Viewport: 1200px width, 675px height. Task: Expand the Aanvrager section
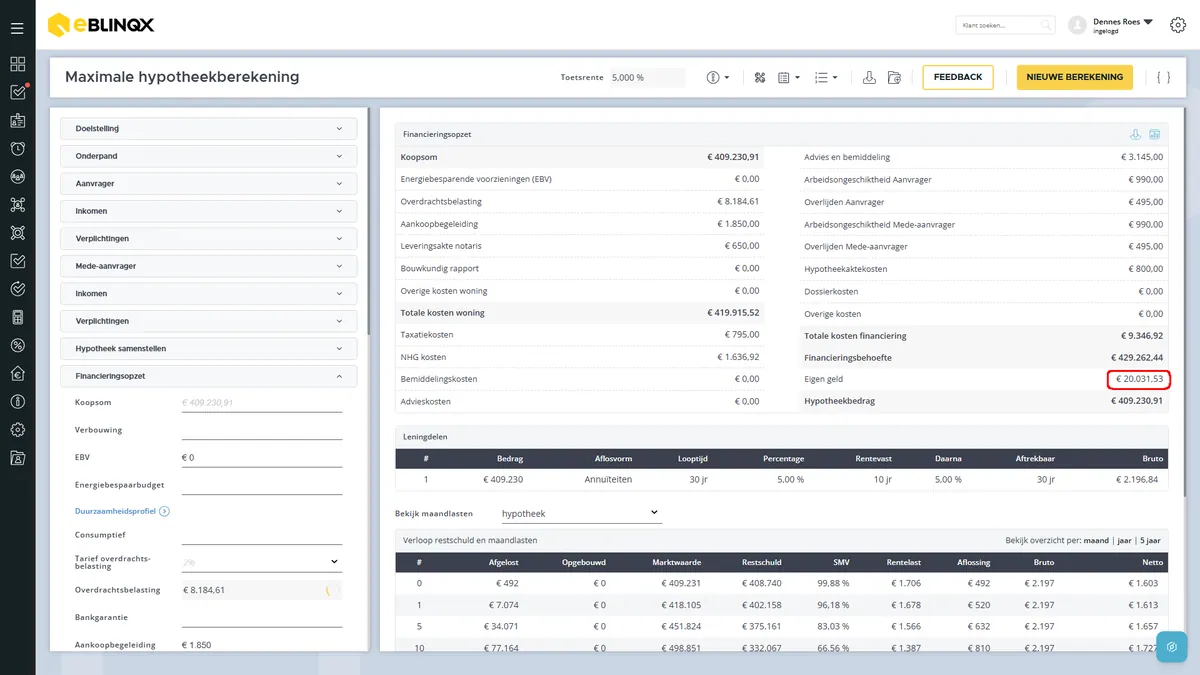point(209,184)
